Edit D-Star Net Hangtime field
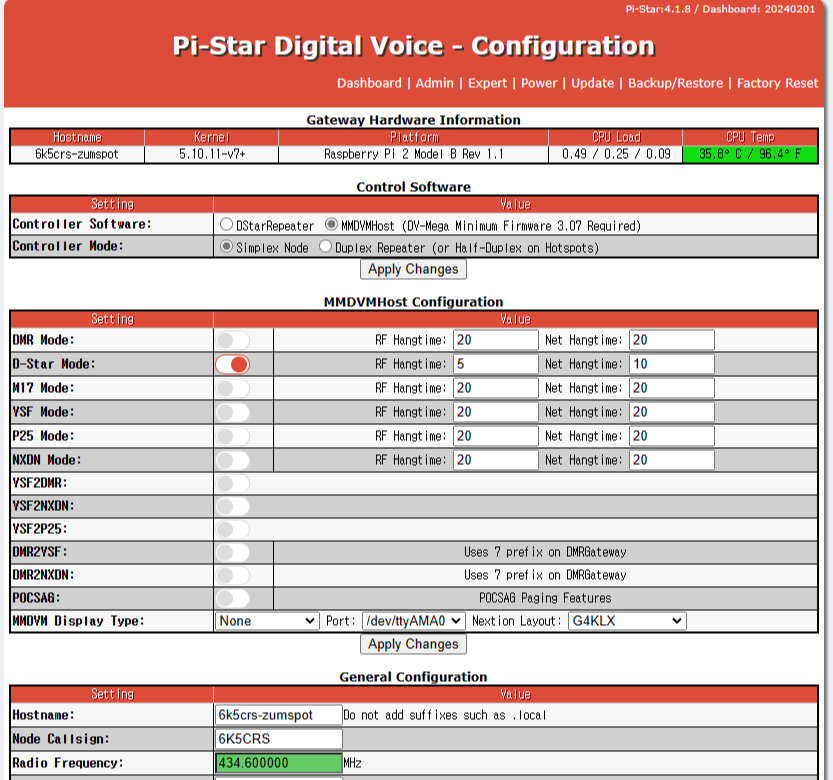Viewport: 833px width, 780px height. pyautogui.click(x=672, y=364)
